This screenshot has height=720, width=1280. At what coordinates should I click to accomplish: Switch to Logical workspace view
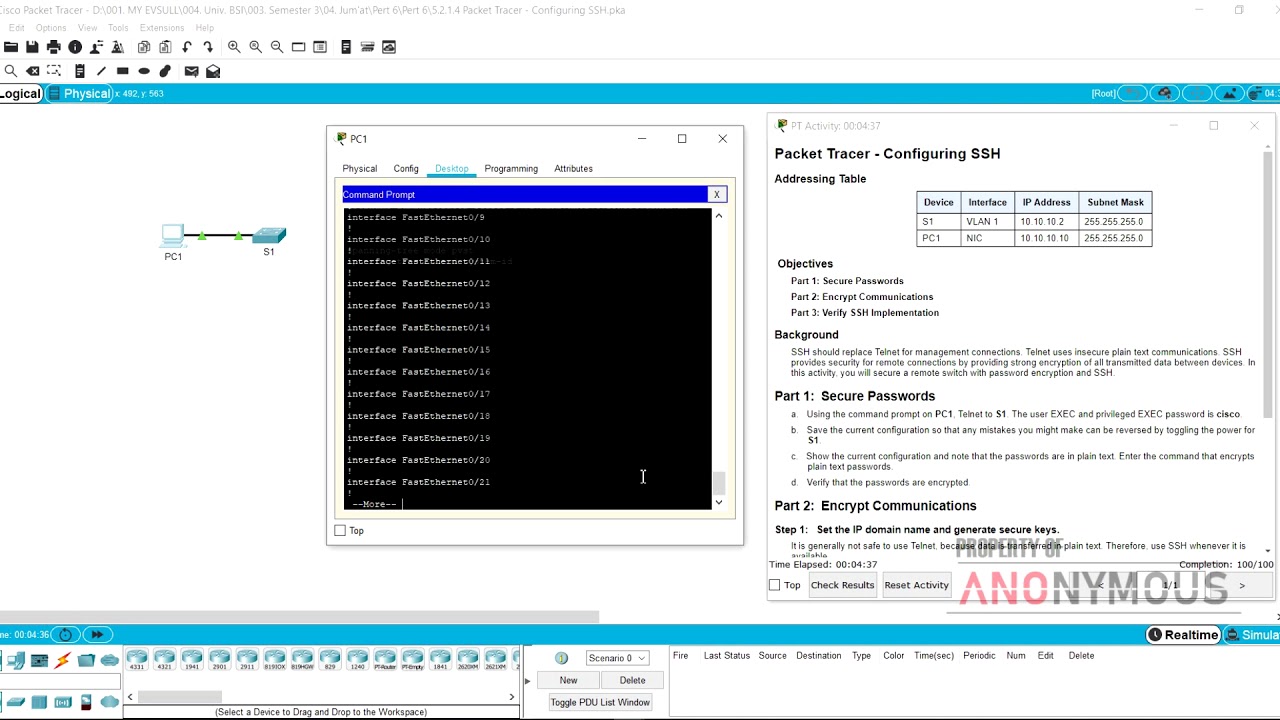click(x=20, y=93)
